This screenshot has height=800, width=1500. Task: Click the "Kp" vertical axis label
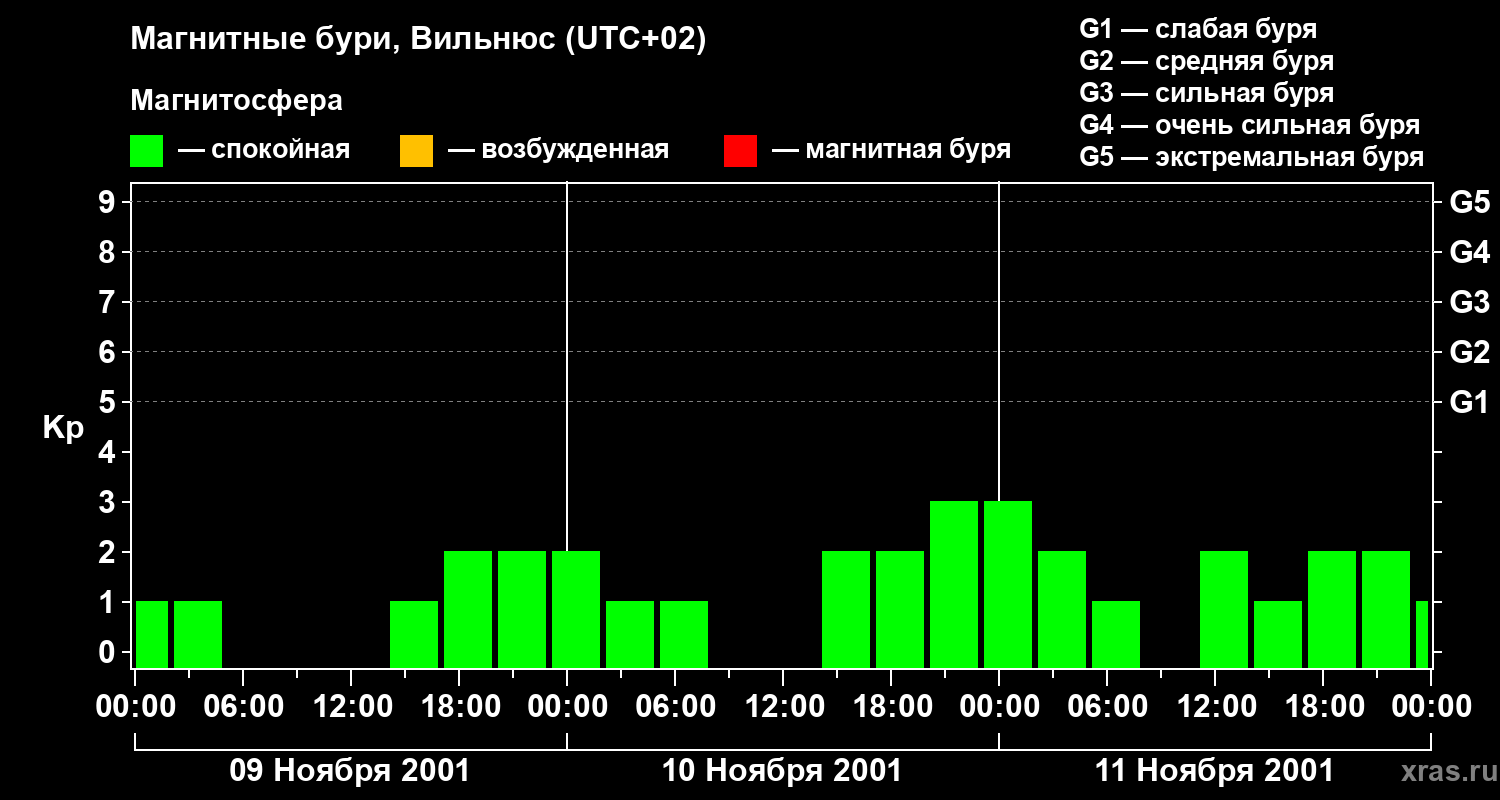coord(63,428)
